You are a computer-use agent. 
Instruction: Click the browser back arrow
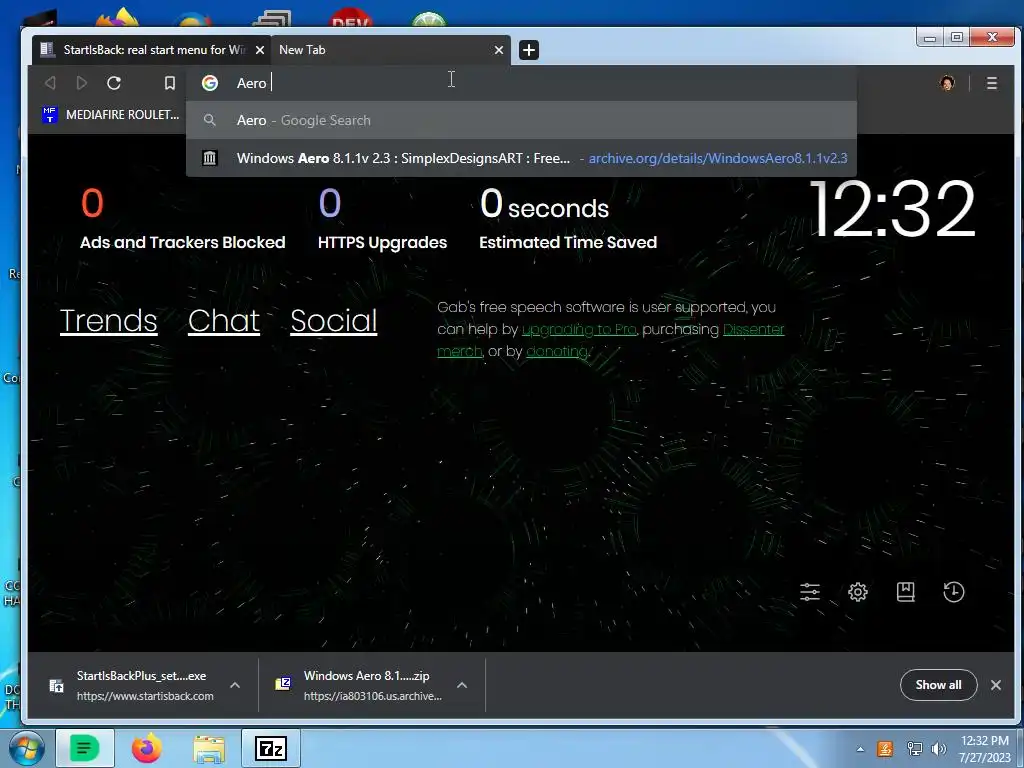pyautogui.click(x=50, y=83)
